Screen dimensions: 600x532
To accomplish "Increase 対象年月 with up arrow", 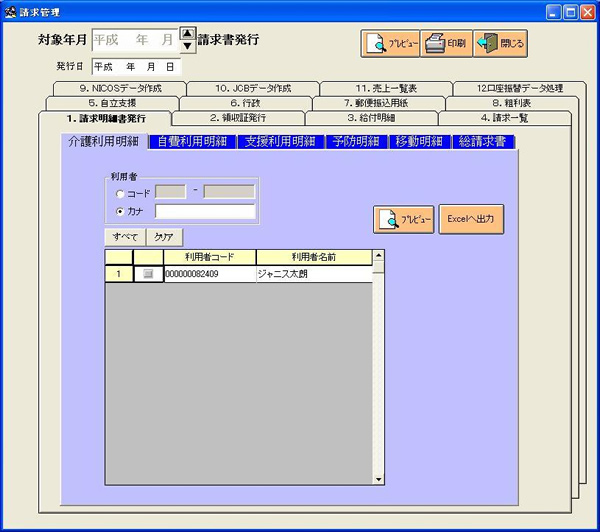I will [187, 34].
